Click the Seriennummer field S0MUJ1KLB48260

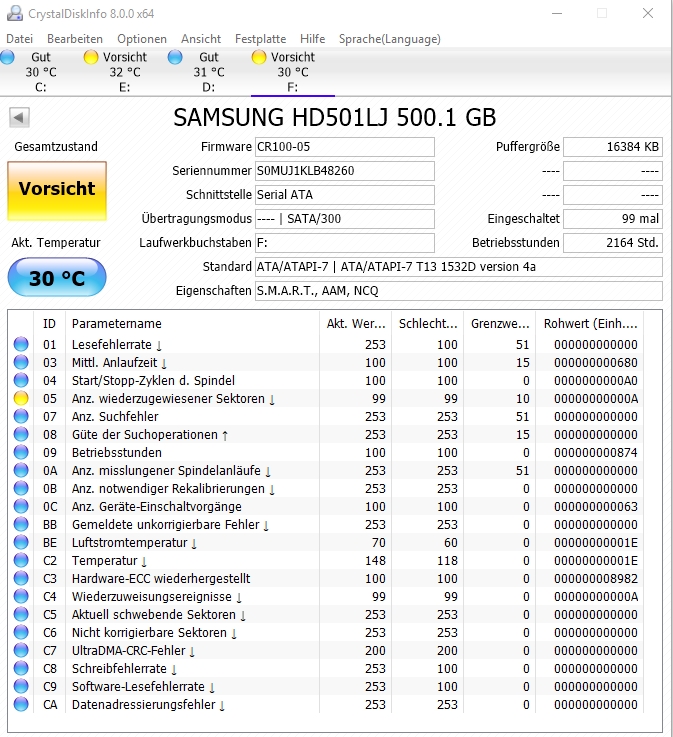(x=344, y=171)
